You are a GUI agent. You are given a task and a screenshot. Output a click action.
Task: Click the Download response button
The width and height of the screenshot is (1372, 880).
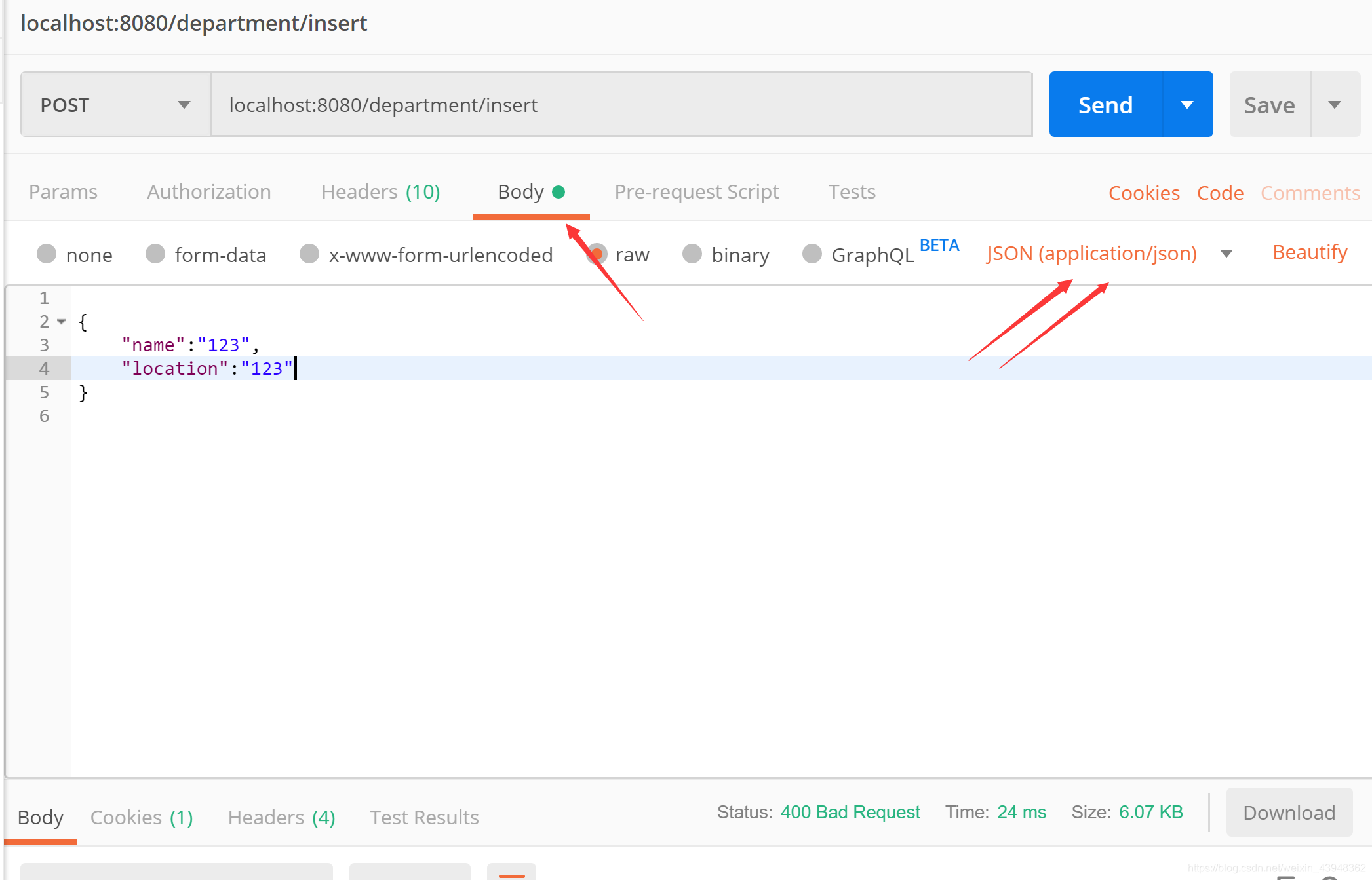pos(1289,813)
